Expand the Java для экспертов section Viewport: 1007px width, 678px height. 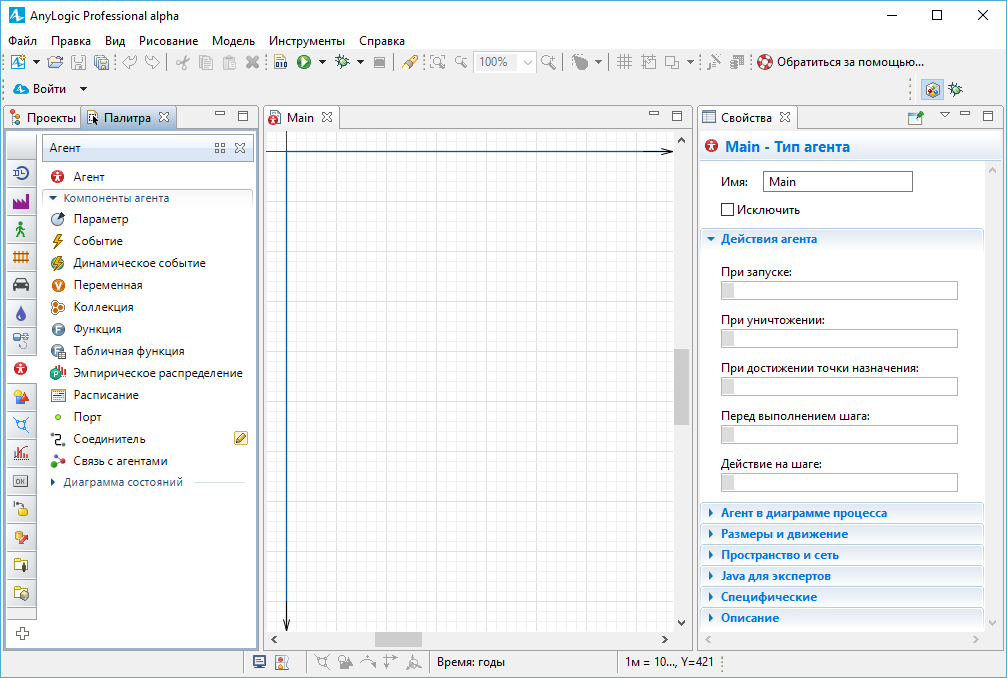pos(711,576)
